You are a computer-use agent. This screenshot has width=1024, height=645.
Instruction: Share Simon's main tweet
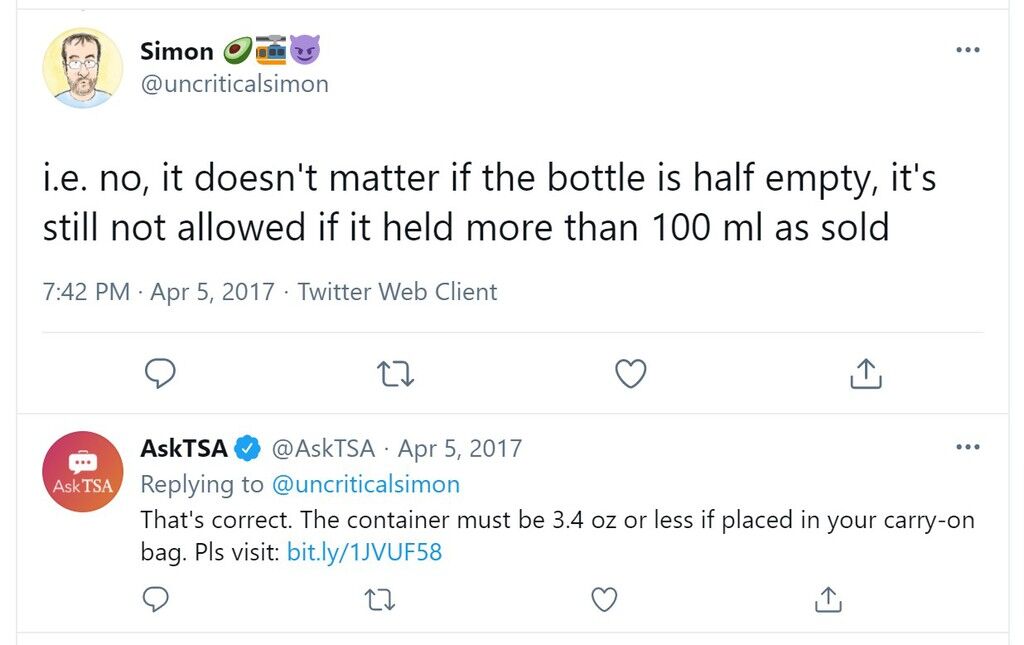click(x=866, y=373)
